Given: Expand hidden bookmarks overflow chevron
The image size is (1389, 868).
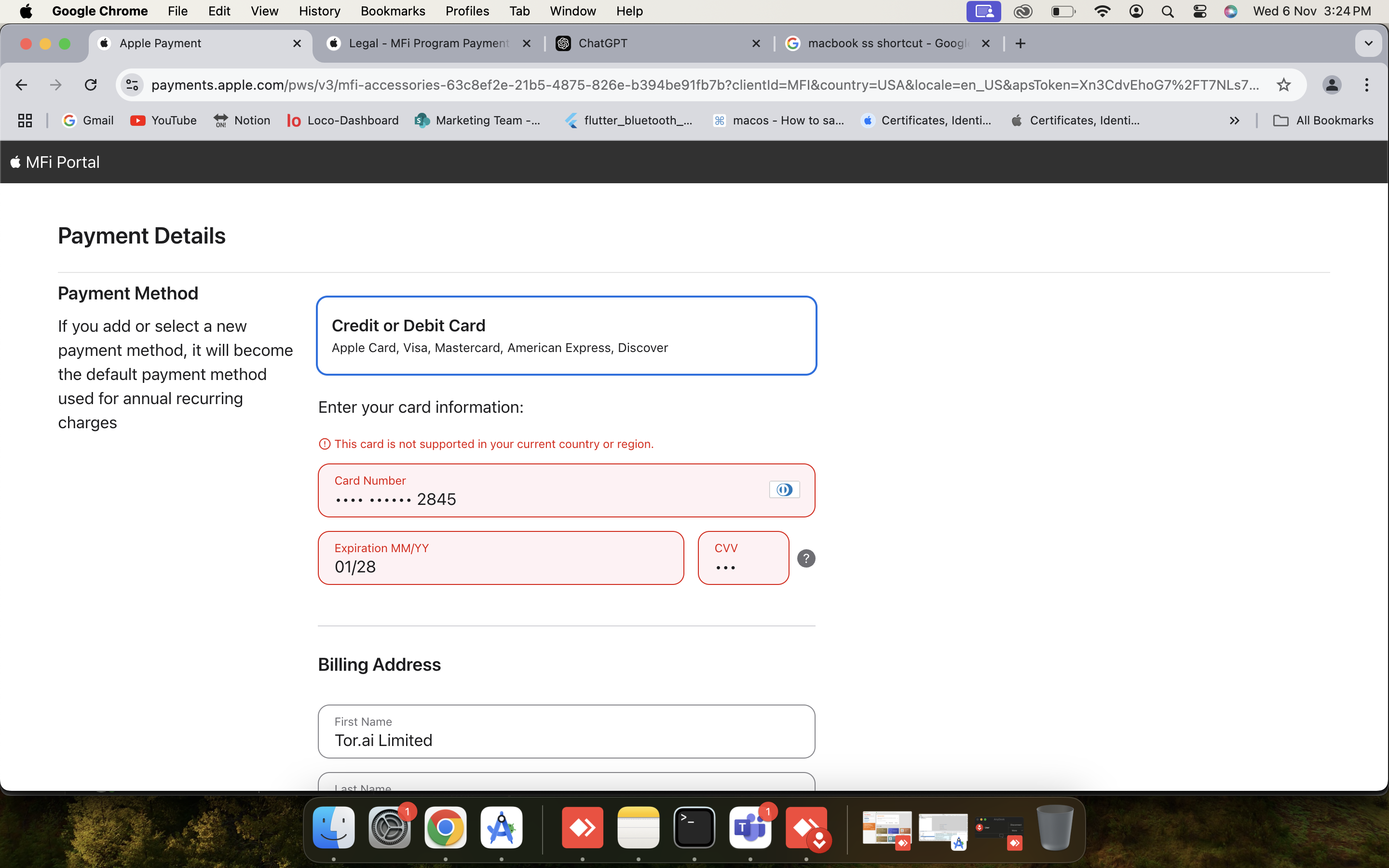Looking at the screenshot, I should (x=1234, y=121).
